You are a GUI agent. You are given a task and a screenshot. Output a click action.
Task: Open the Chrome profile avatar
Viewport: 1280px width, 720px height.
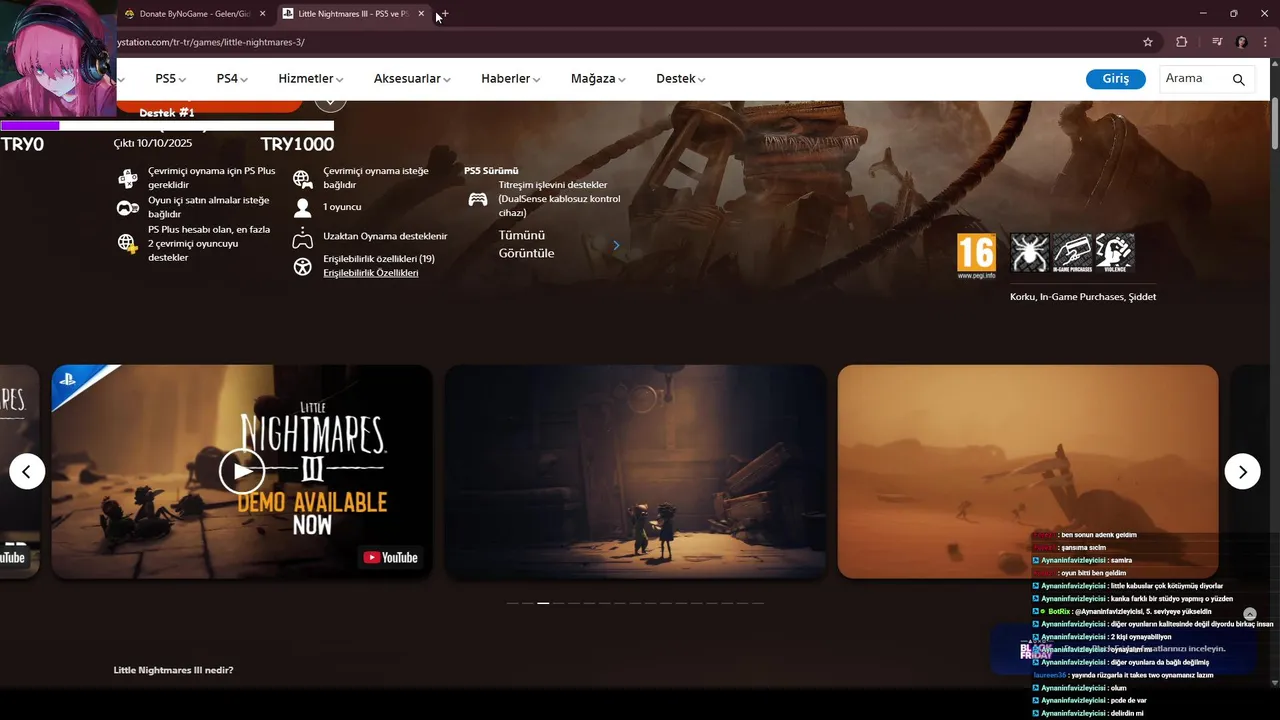[x=1242, y=42]
